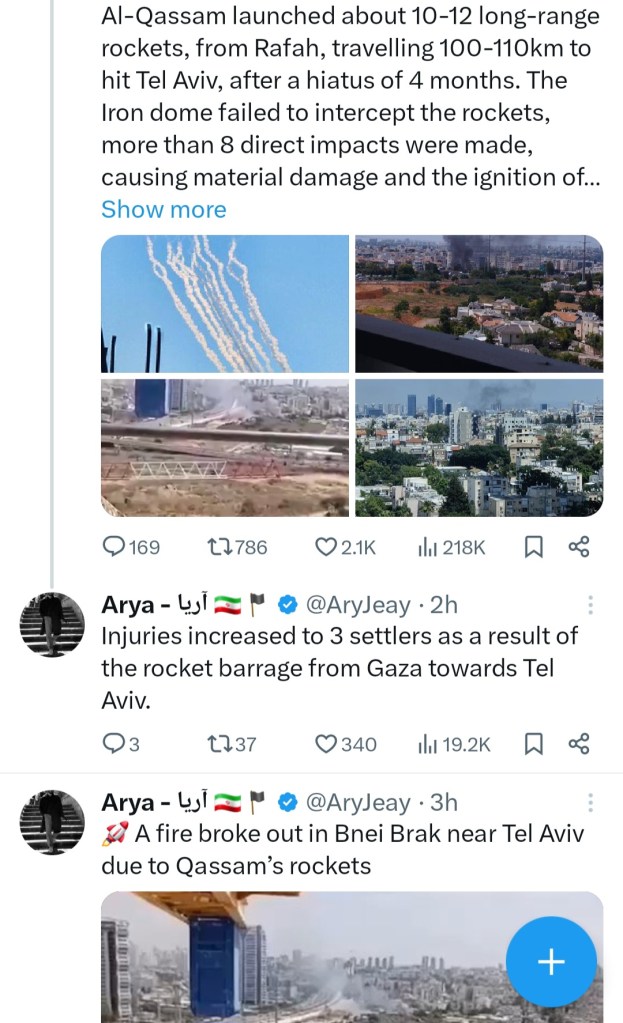The width and height of the screenshot is (623, 1023).
Task: Open Arya's avatar on the 3h post
Action: point(53,822)
